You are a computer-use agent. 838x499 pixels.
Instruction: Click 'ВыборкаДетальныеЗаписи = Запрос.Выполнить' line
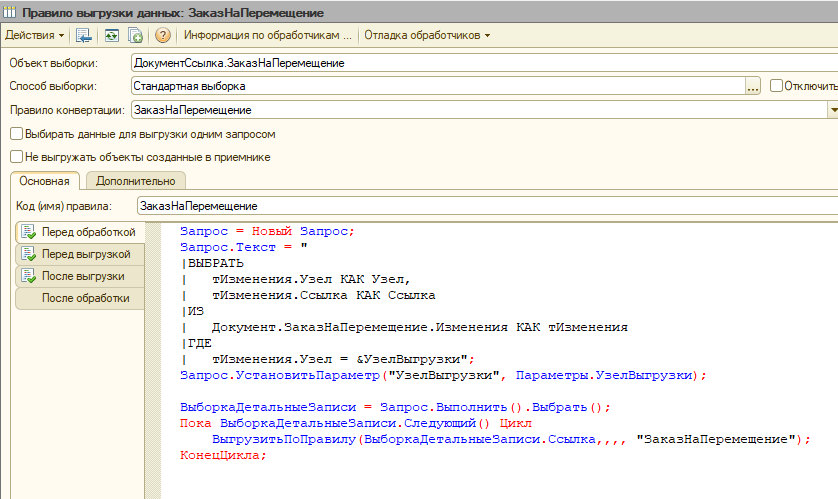395,408
